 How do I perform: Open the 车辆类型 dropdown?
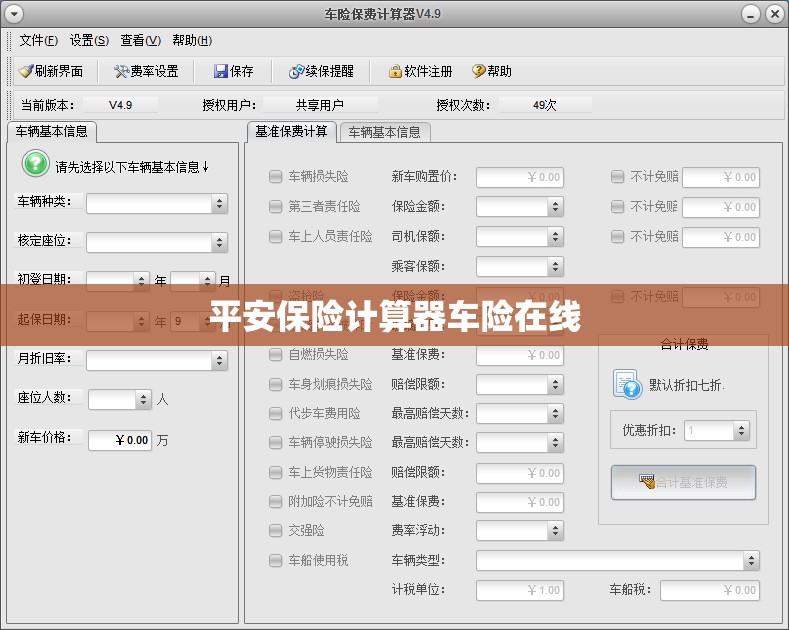point(618,561)
